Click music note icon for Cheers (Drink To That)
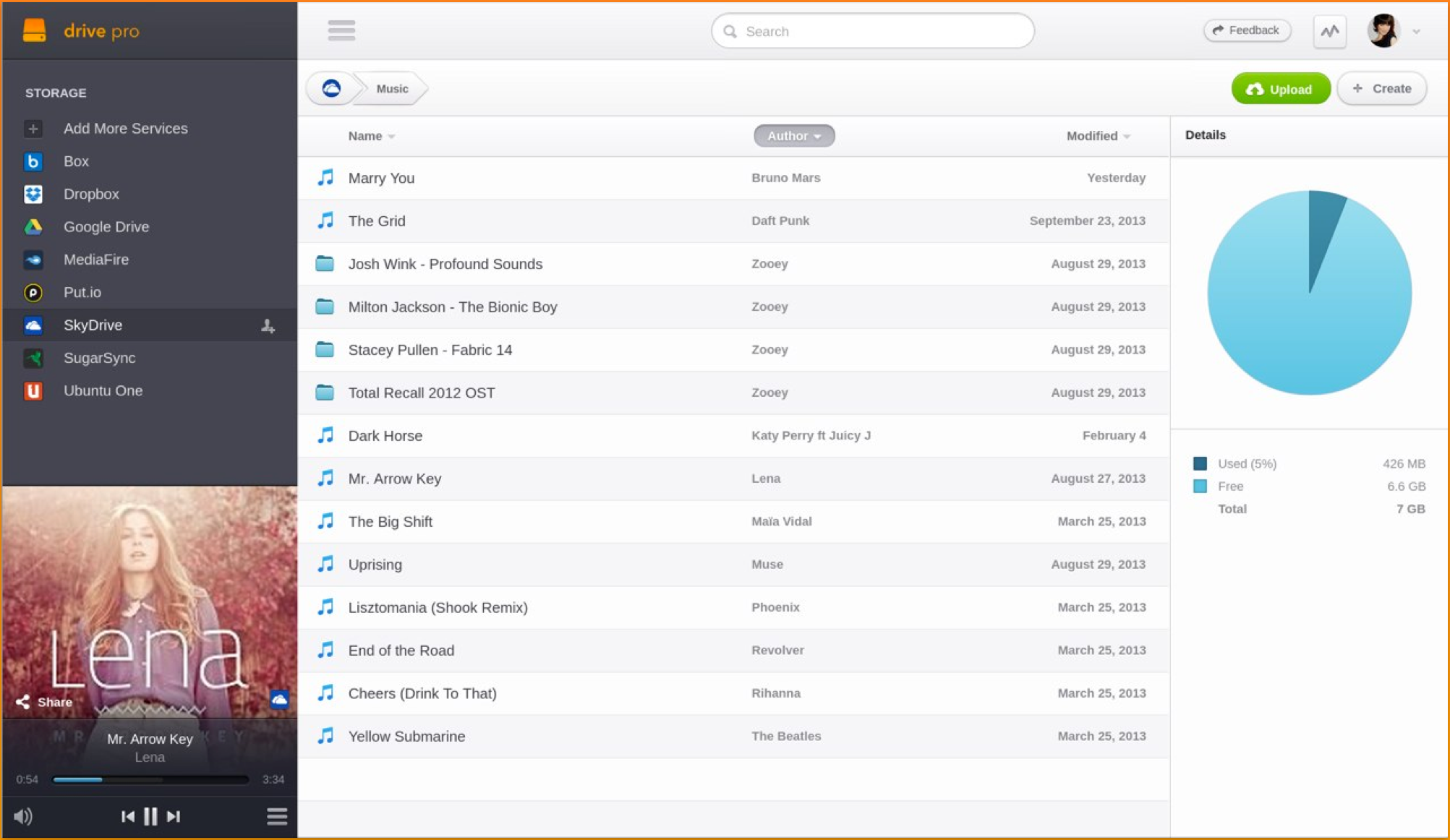 pos(325,693)
